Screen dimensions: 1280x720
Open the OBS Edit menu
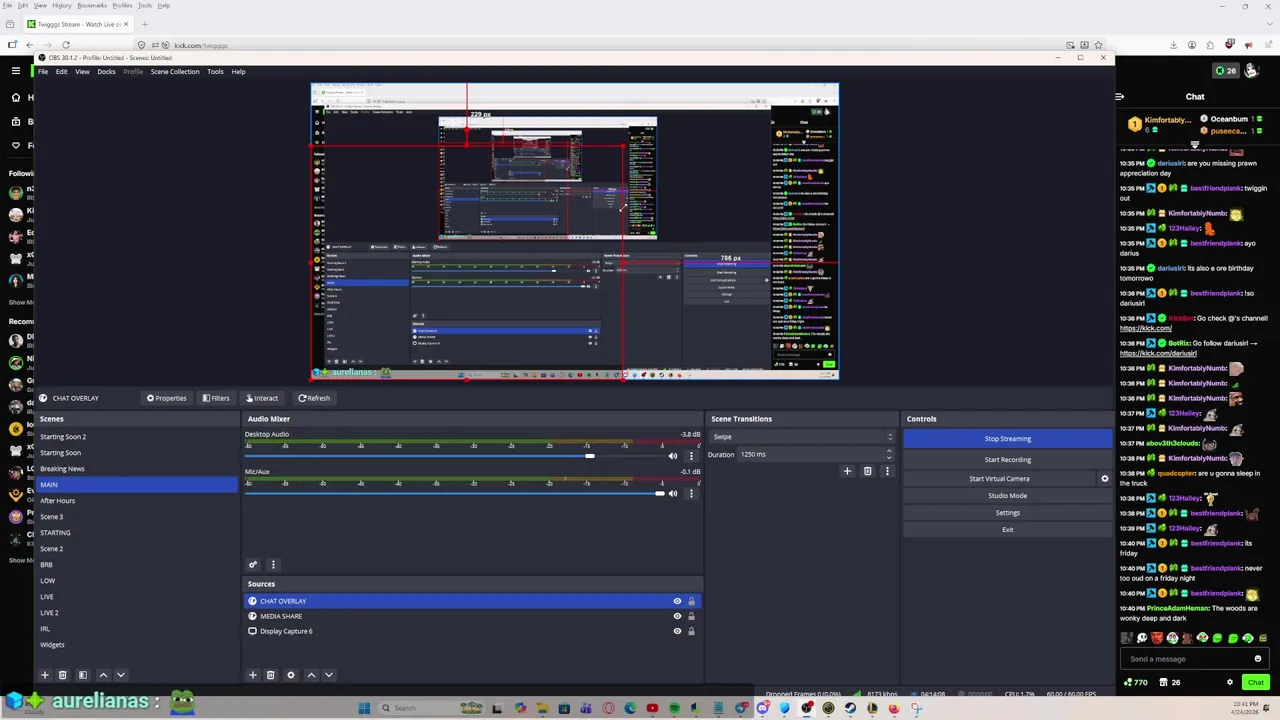coord(61,72)
